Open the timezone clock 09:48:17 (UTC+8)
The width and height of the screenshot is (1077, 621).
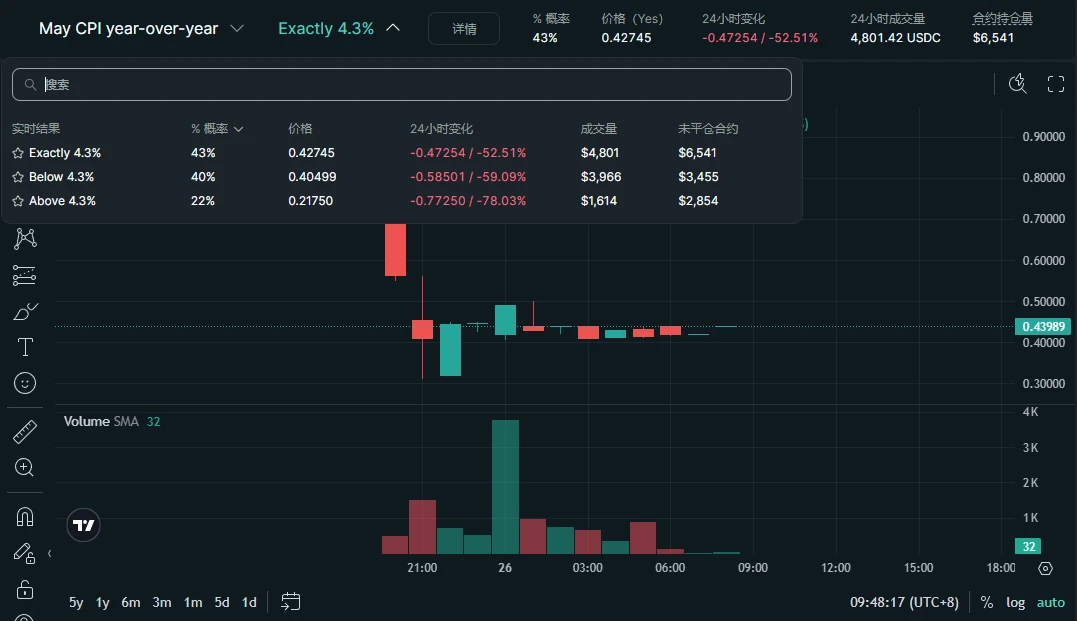(x=904, y=602)
